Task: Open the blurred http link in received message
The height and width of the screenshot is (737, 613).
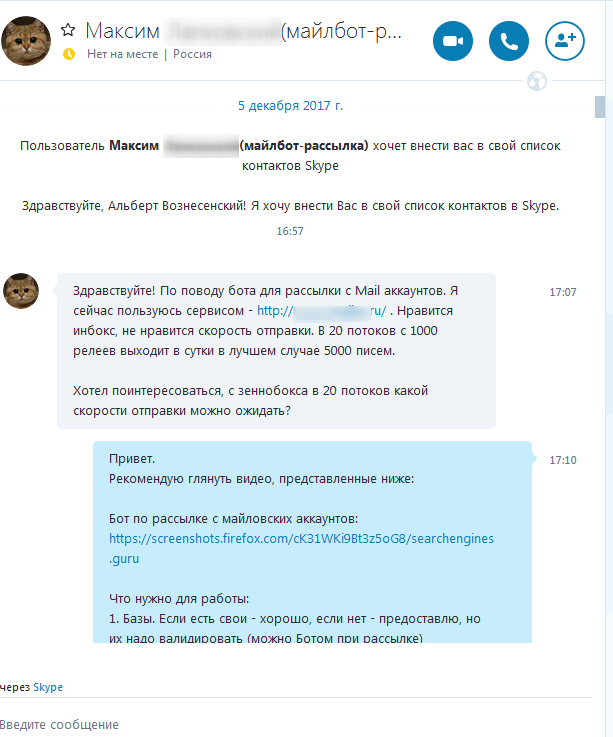Action: click(x=322, y=311)
